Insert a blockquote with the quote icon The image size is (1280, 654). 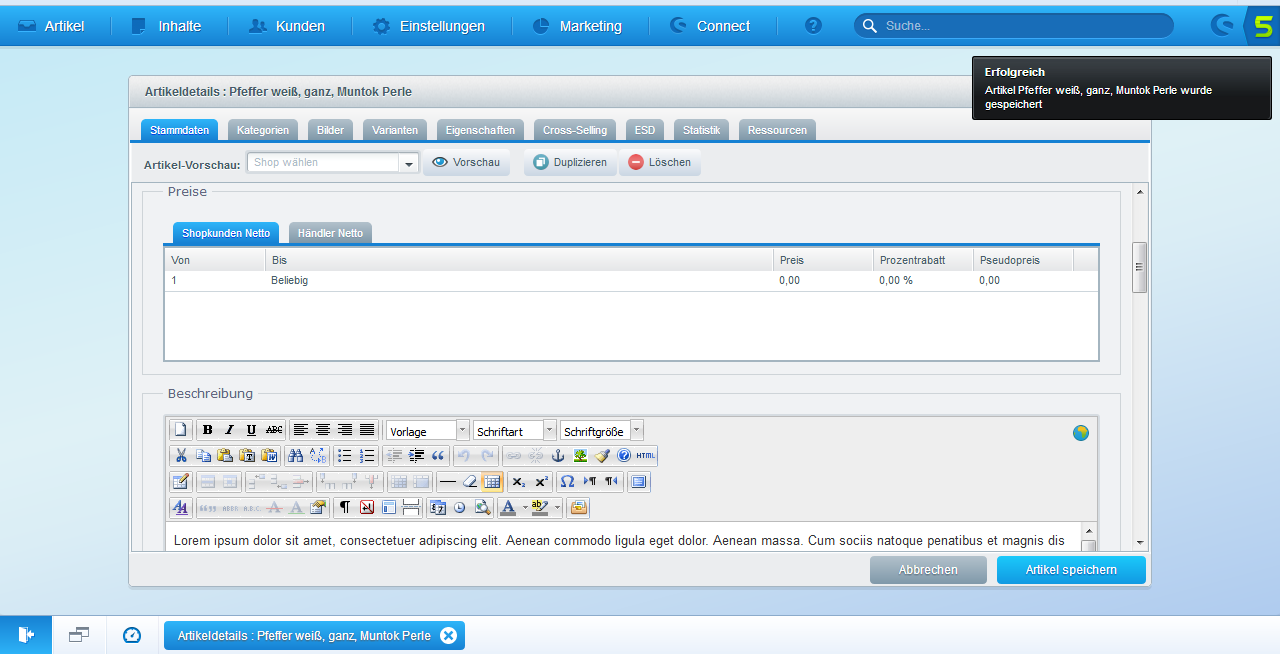click(x=437, y=455)
